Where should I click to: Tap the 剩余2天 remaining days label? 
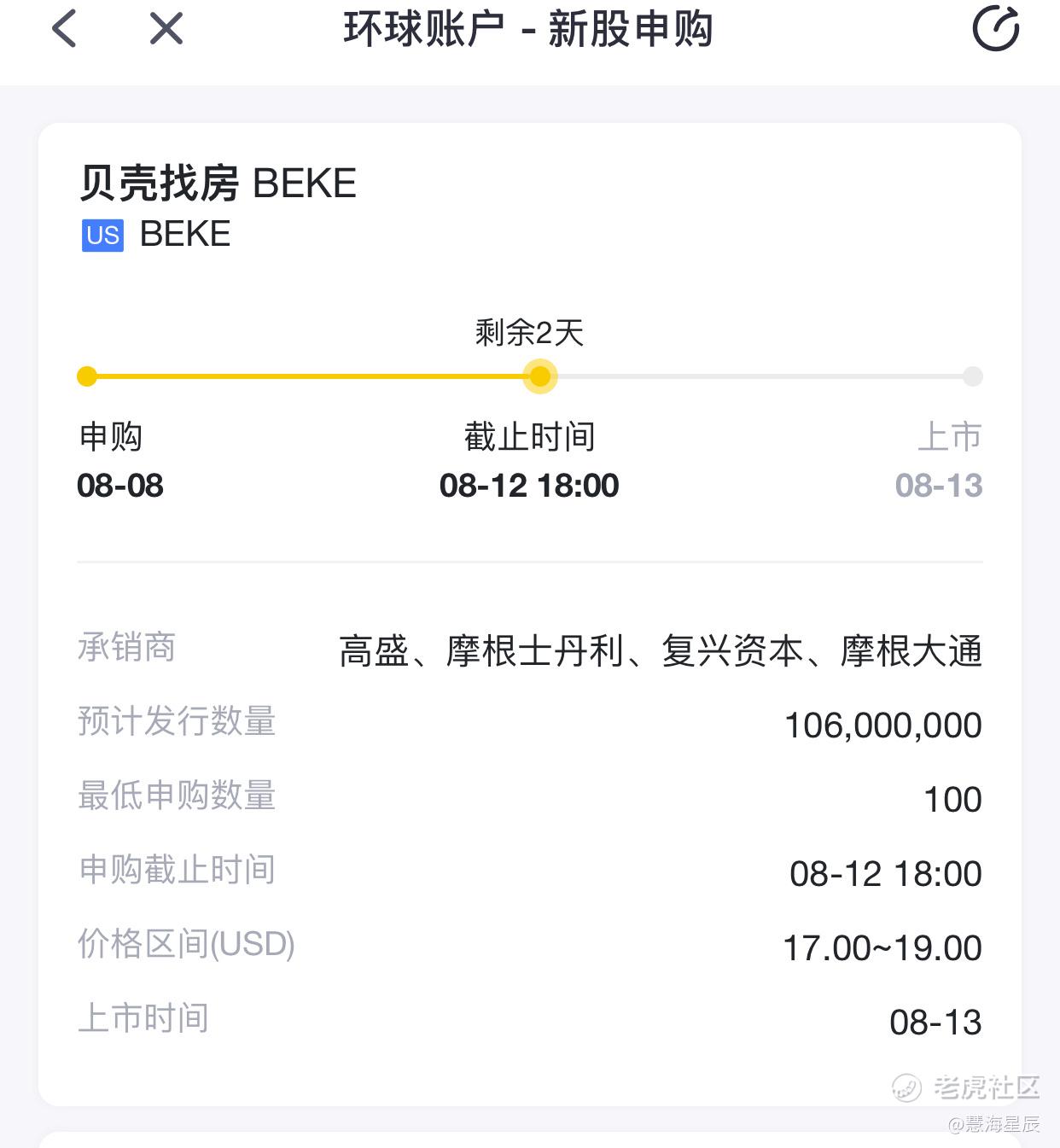pyautogui.click(x=529, y=332)
